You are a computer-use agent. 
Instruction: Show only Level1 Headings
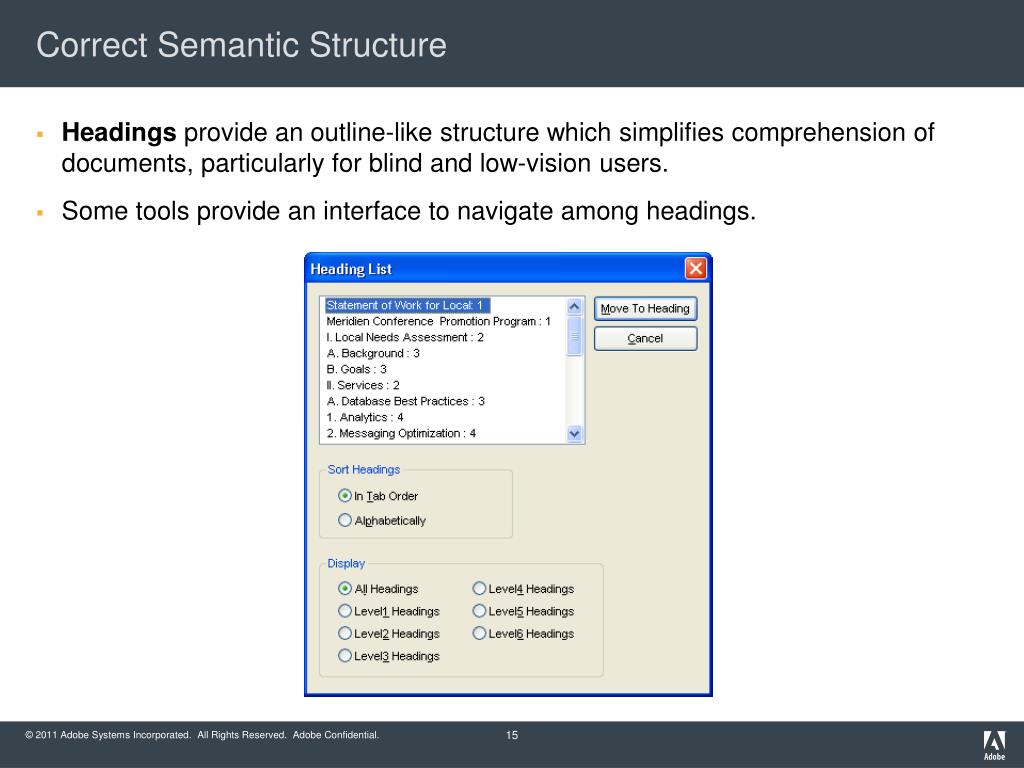pyautogui.click(x=345, y=611)
